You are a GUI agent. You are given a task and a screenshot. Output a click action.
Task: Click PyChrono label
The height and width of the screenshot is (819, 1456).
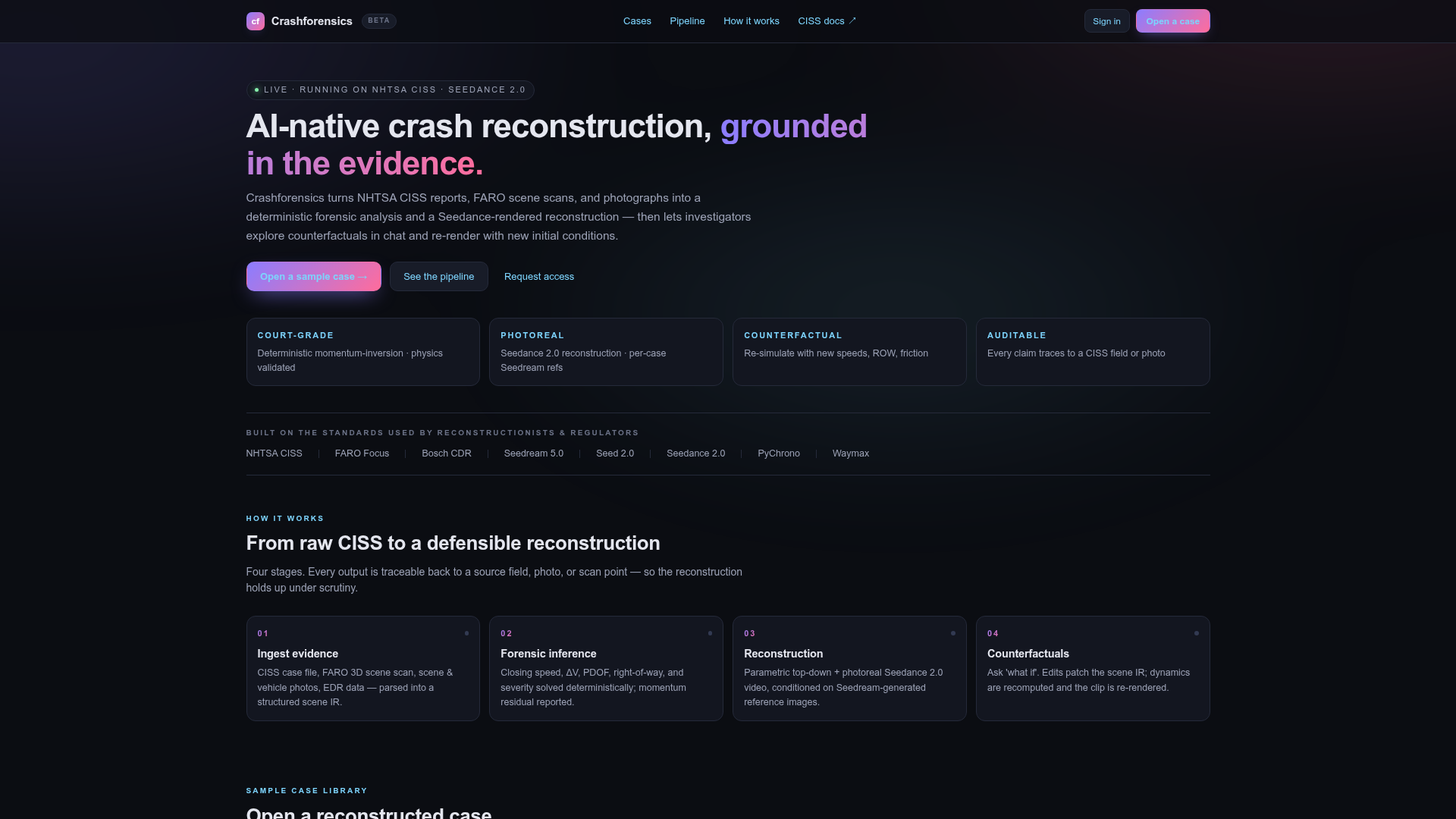[x=779, y=453]
